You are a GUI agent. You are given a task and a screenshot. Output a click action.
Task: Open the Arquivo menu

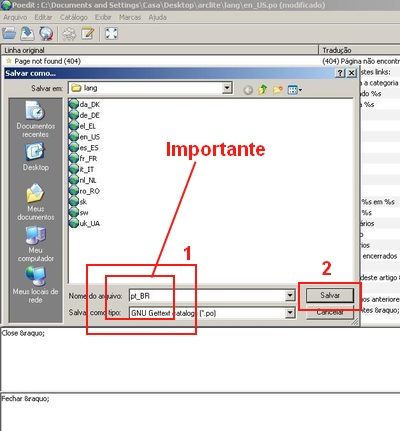15,17
